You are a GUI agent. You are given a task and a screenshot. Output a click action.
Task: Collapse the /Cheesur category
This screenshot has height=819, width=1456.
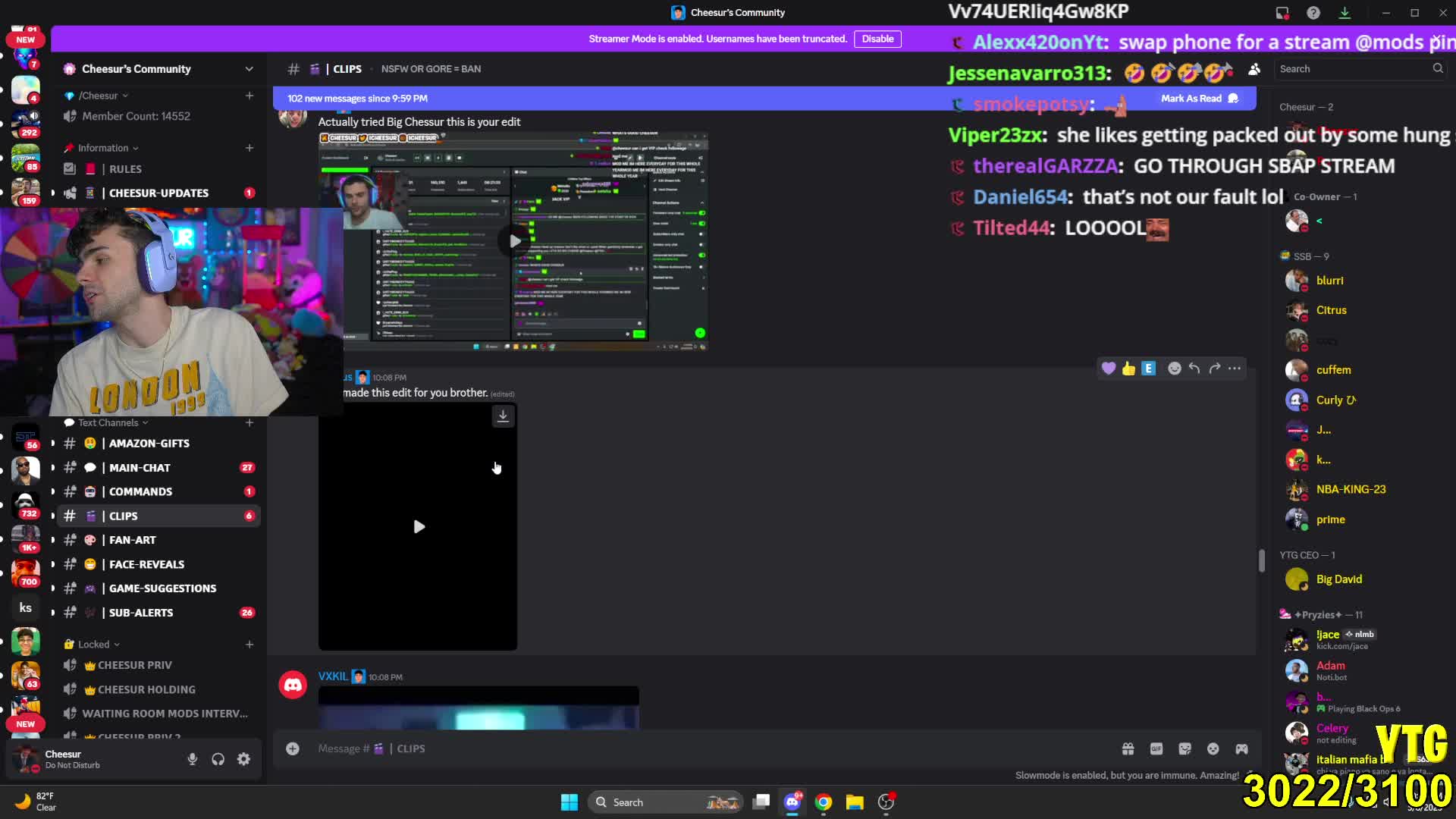[97, 96]
